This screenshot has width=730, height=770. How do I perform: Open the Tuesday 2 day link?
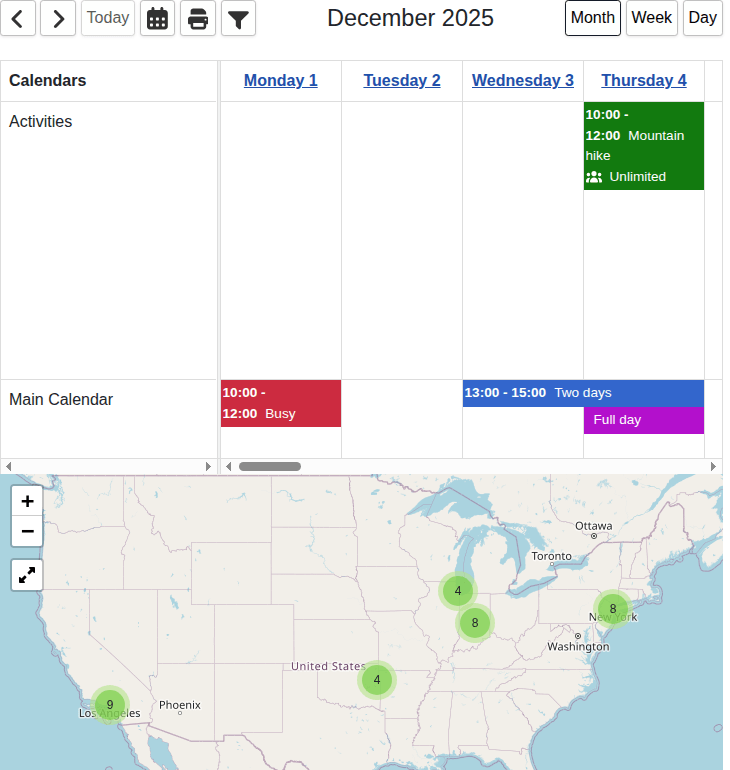402,81
